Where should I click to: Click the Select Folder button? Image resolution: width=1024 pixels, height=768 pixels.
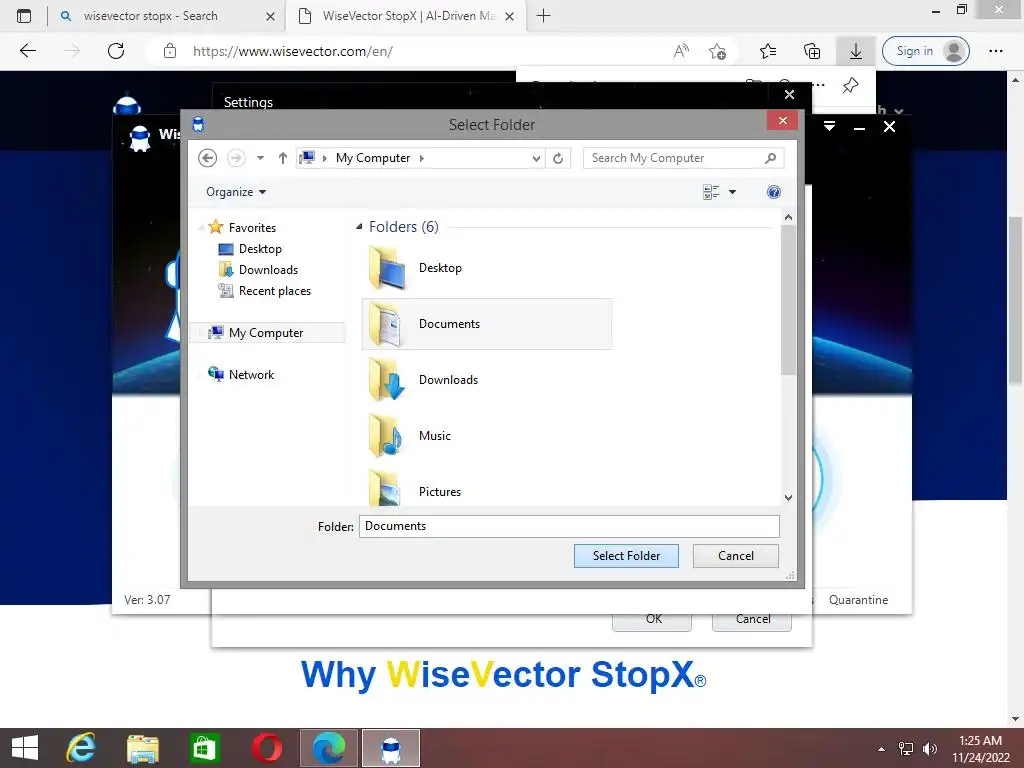pos(626,556)
